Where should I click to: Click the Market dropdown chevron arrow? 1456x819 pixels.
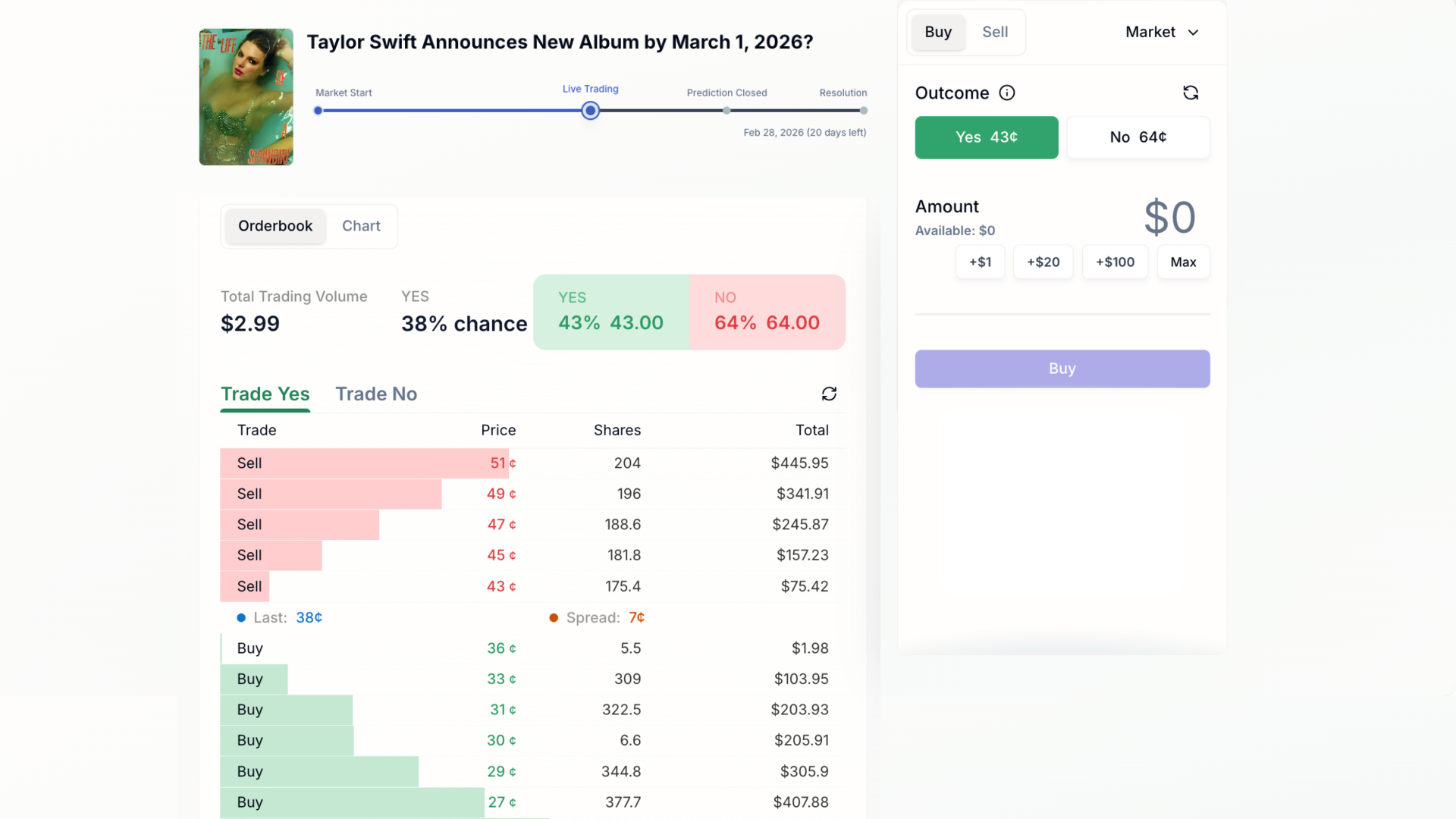click(x=1193, y=33)
